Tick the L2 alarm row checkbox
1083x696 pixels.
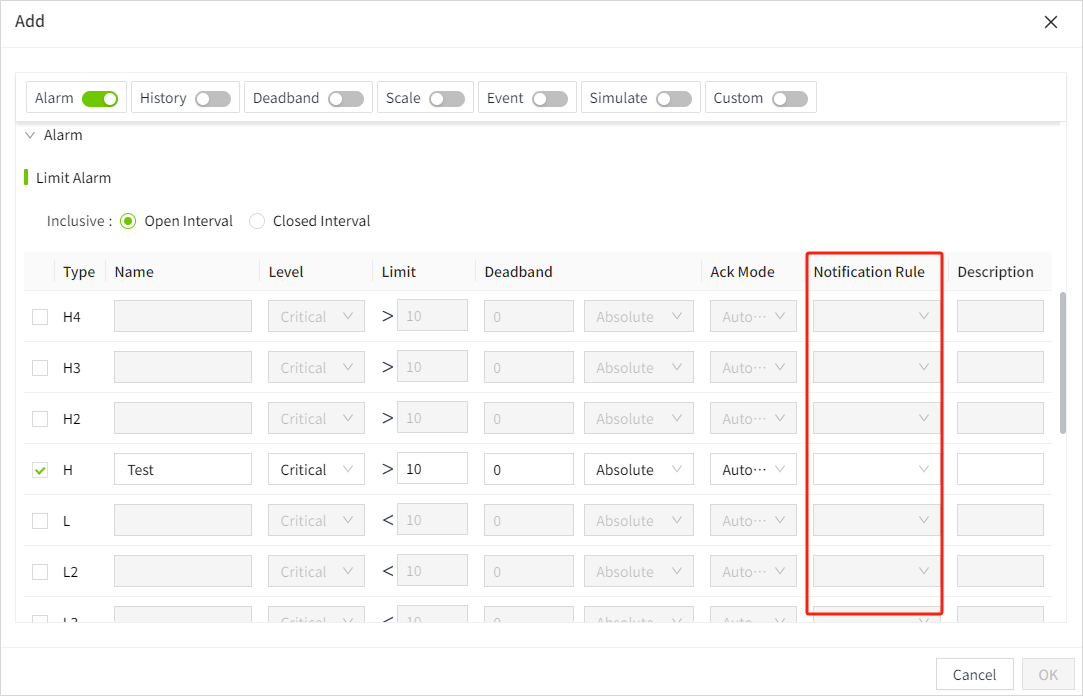(x=40, y=572)
